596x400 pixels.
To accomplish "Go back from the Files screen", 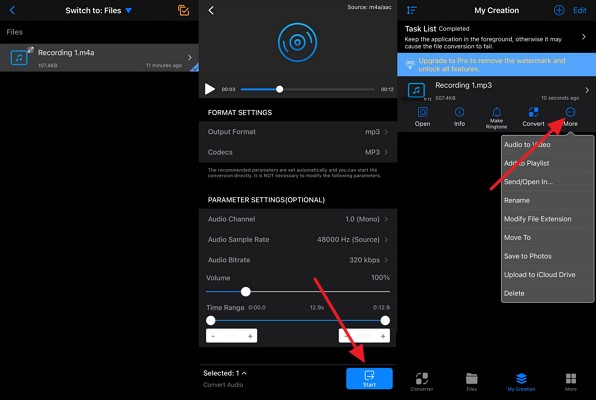I will click(12, 10).
